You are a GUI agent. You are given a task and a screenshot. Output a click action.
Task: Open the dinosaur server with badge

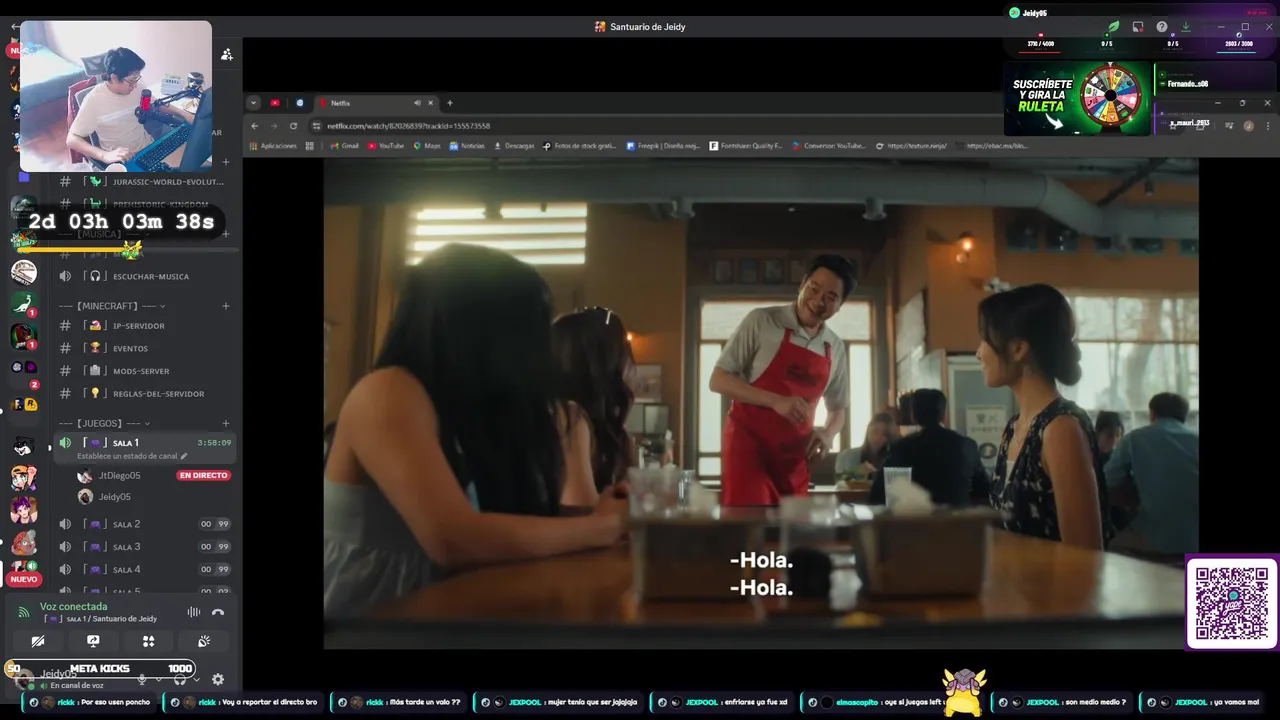(24, 303)
